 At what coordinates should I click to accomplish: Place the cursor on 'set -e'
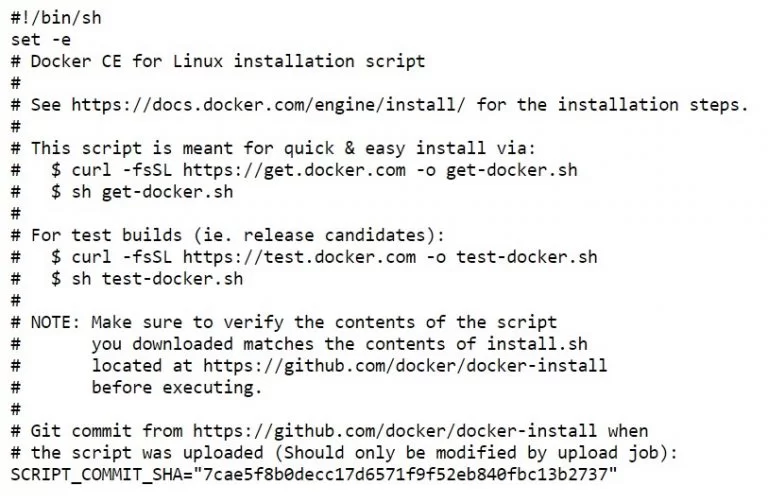(x=39, y=39)
